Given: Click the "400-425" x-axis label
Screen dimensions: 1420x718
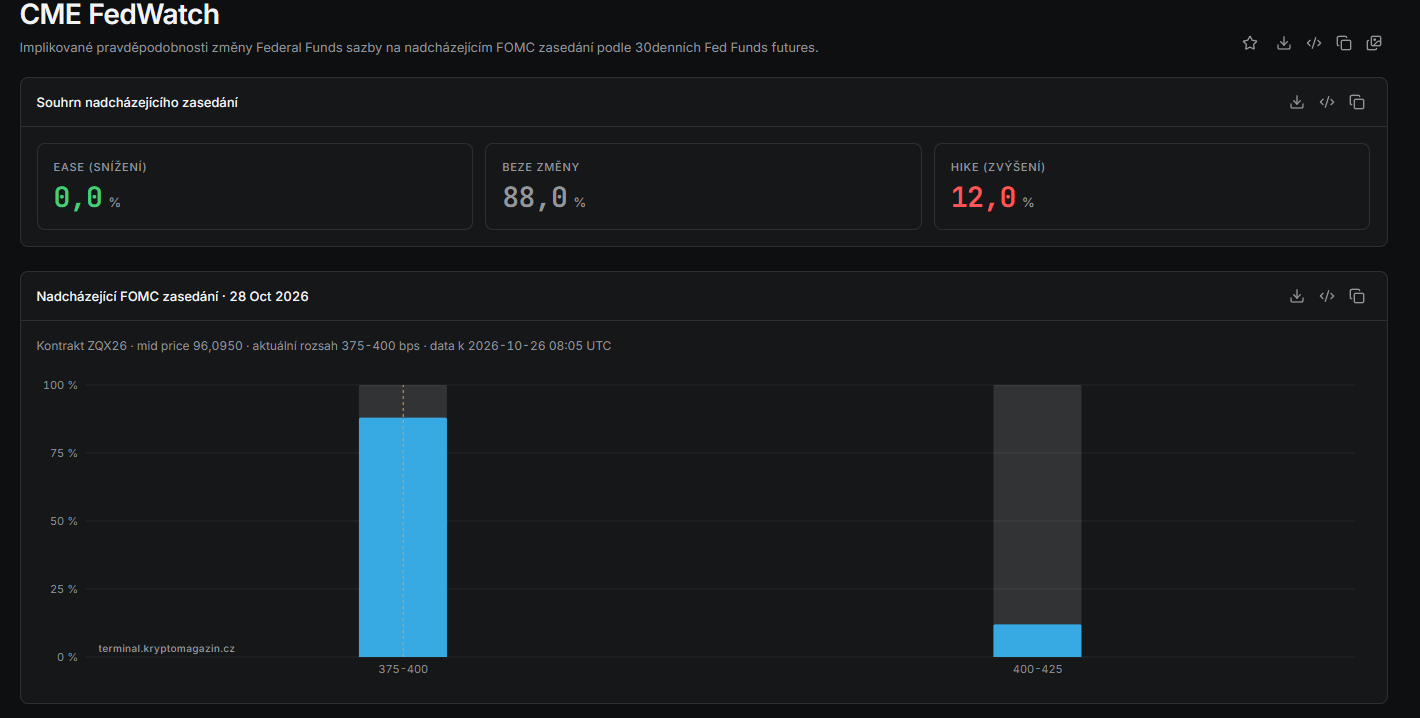Looking at the screenshot, I should point(1037,669).
